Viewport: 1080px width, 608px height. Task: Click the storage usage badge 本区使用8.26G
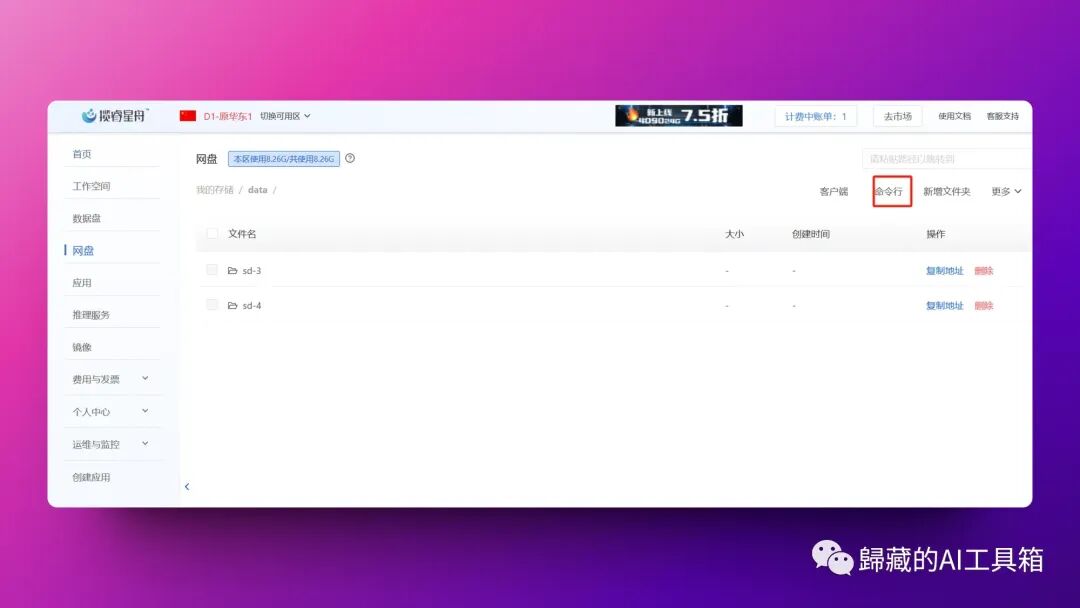pyautogui.click(x=284, y=158)
